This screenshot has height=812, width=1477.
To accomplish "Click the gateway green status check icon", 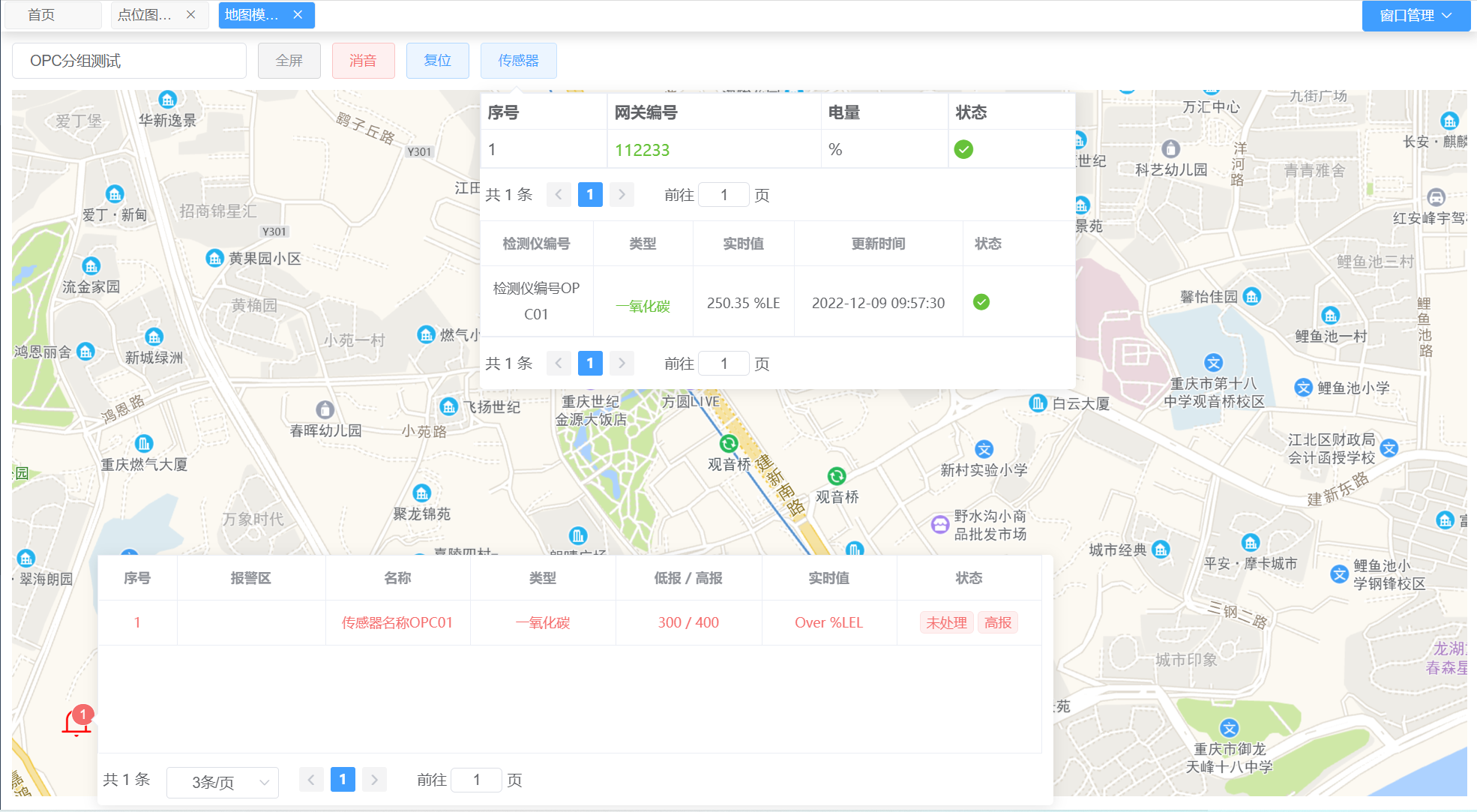I will click(x=963, y=150).
